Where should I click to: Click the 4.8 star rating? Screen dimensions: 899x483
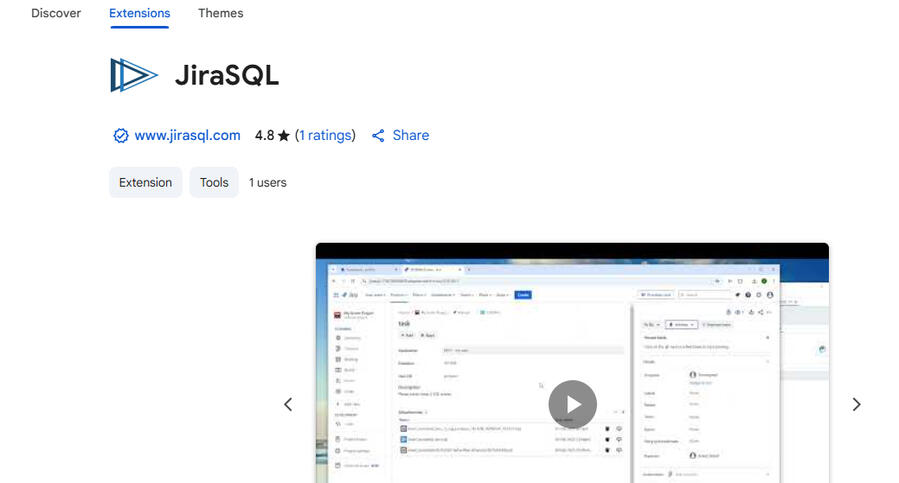[272, 135]
